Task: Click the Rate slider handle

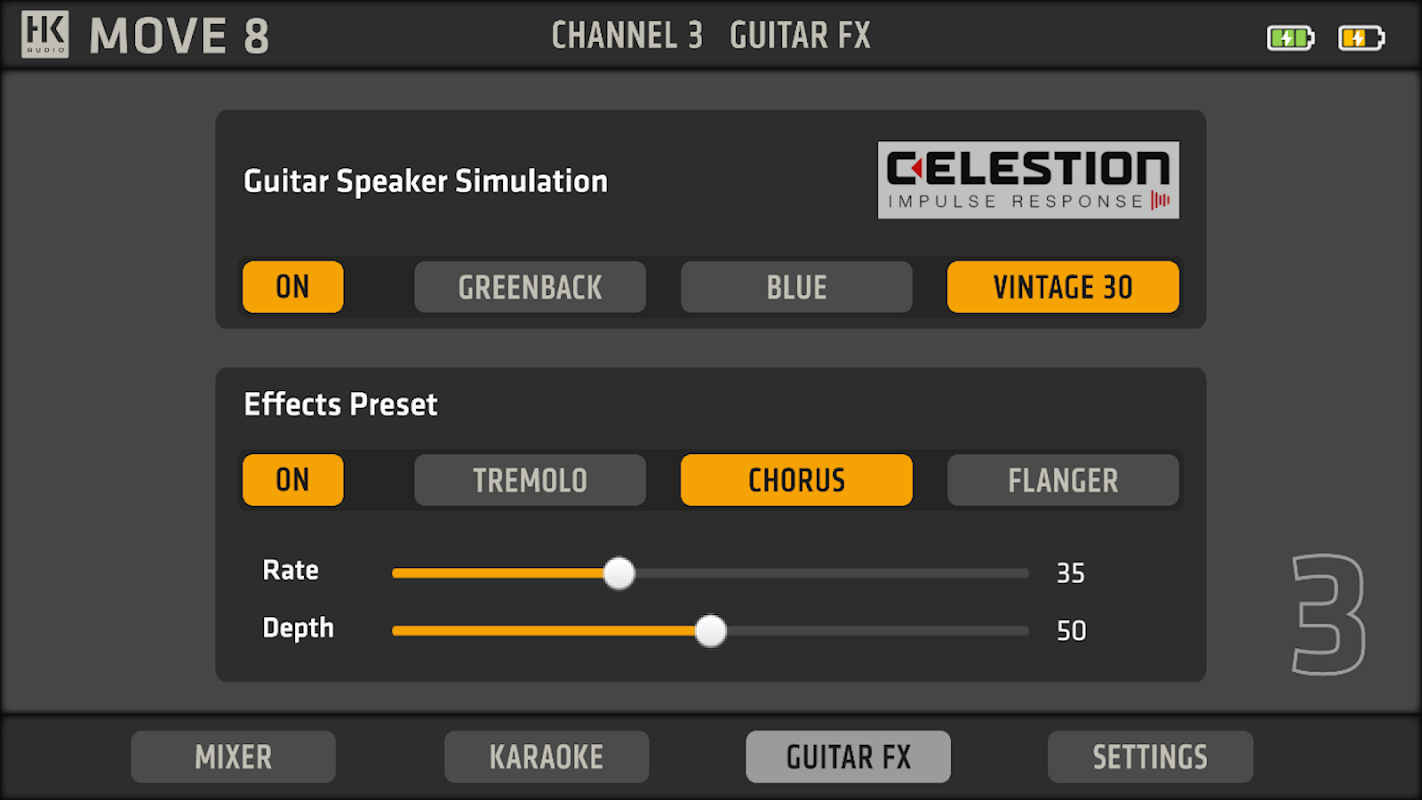Action: (619, 573)
